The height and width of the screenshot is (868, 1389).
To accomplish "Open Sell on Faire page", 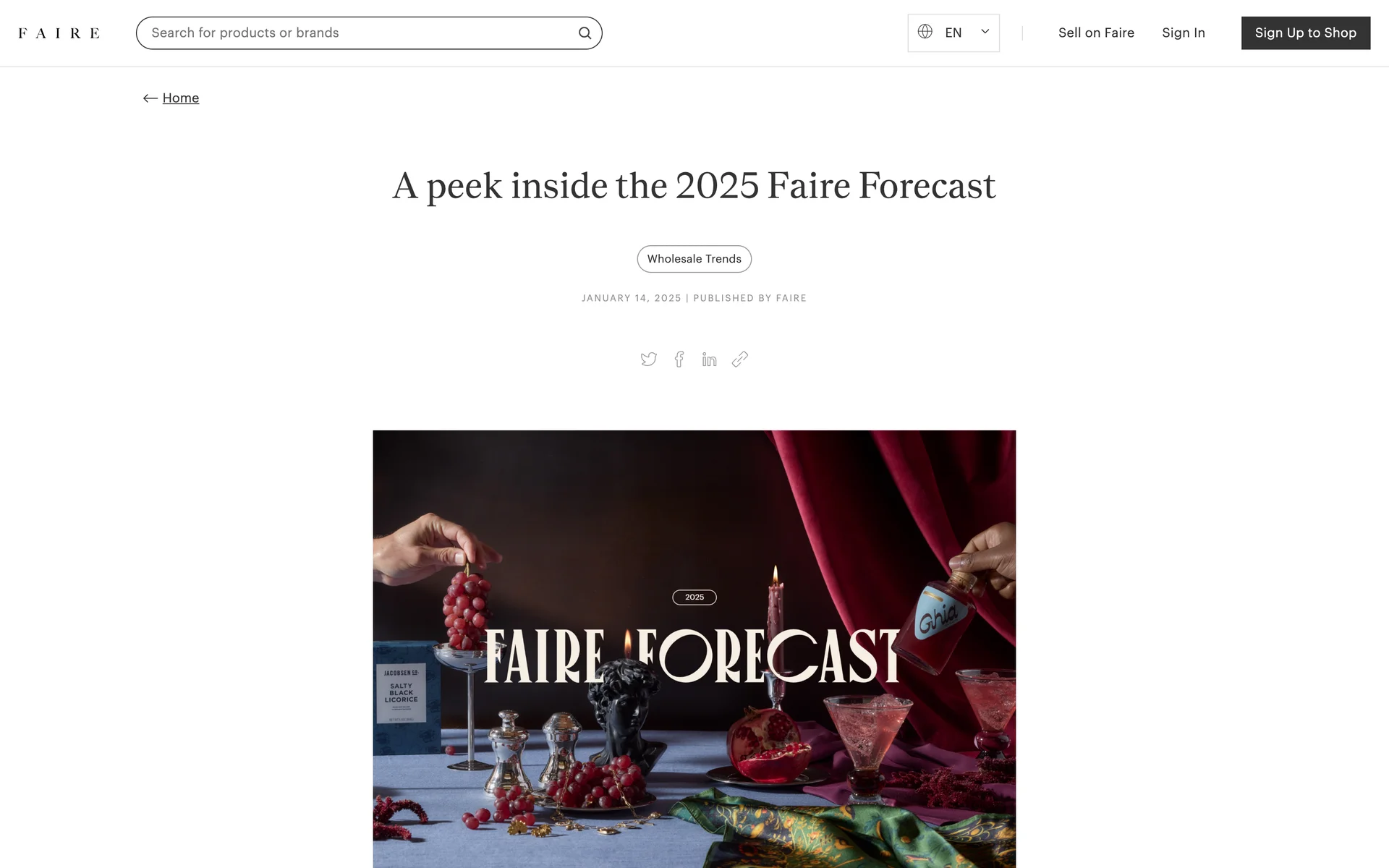I will (x=1096, y=33).
